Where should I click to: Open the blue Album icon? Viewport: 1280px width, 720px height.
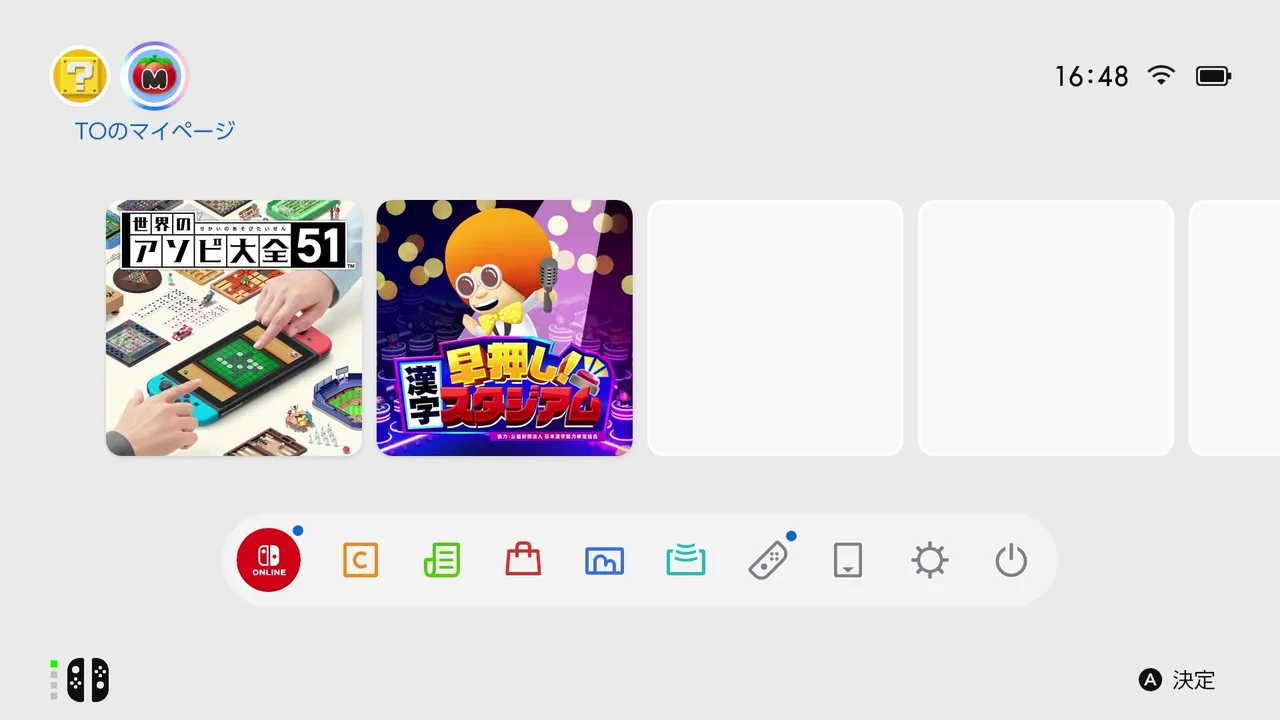(604, 561)
